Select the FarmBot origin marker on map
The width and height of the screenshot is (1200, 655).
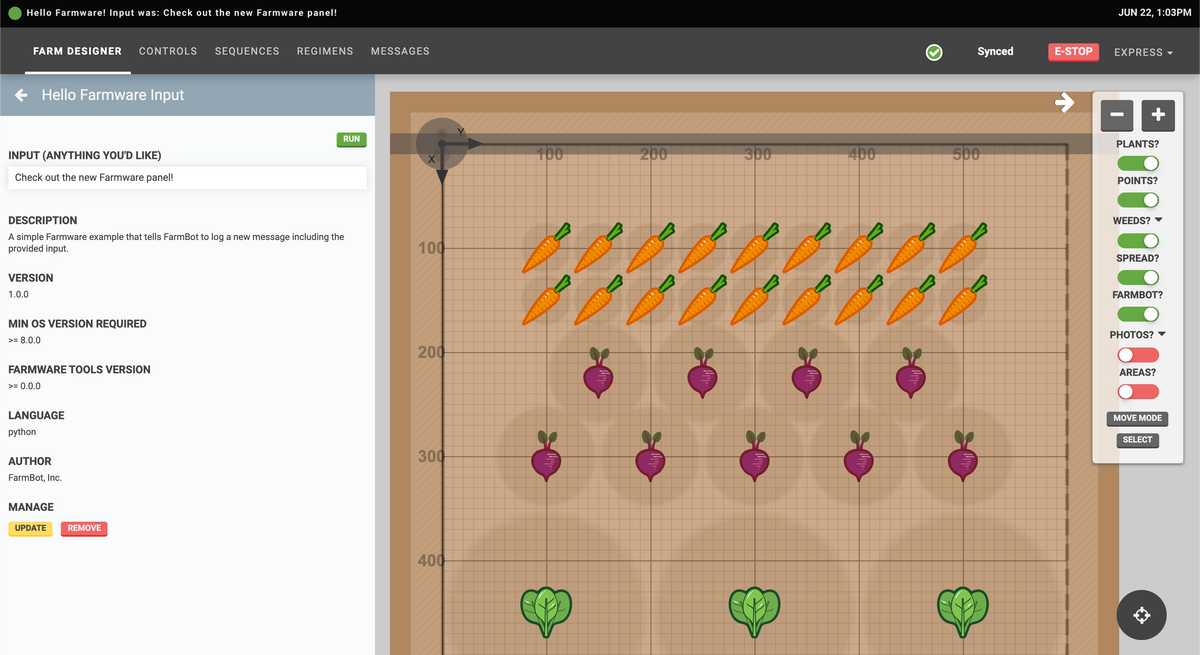[x=441, y=144]
